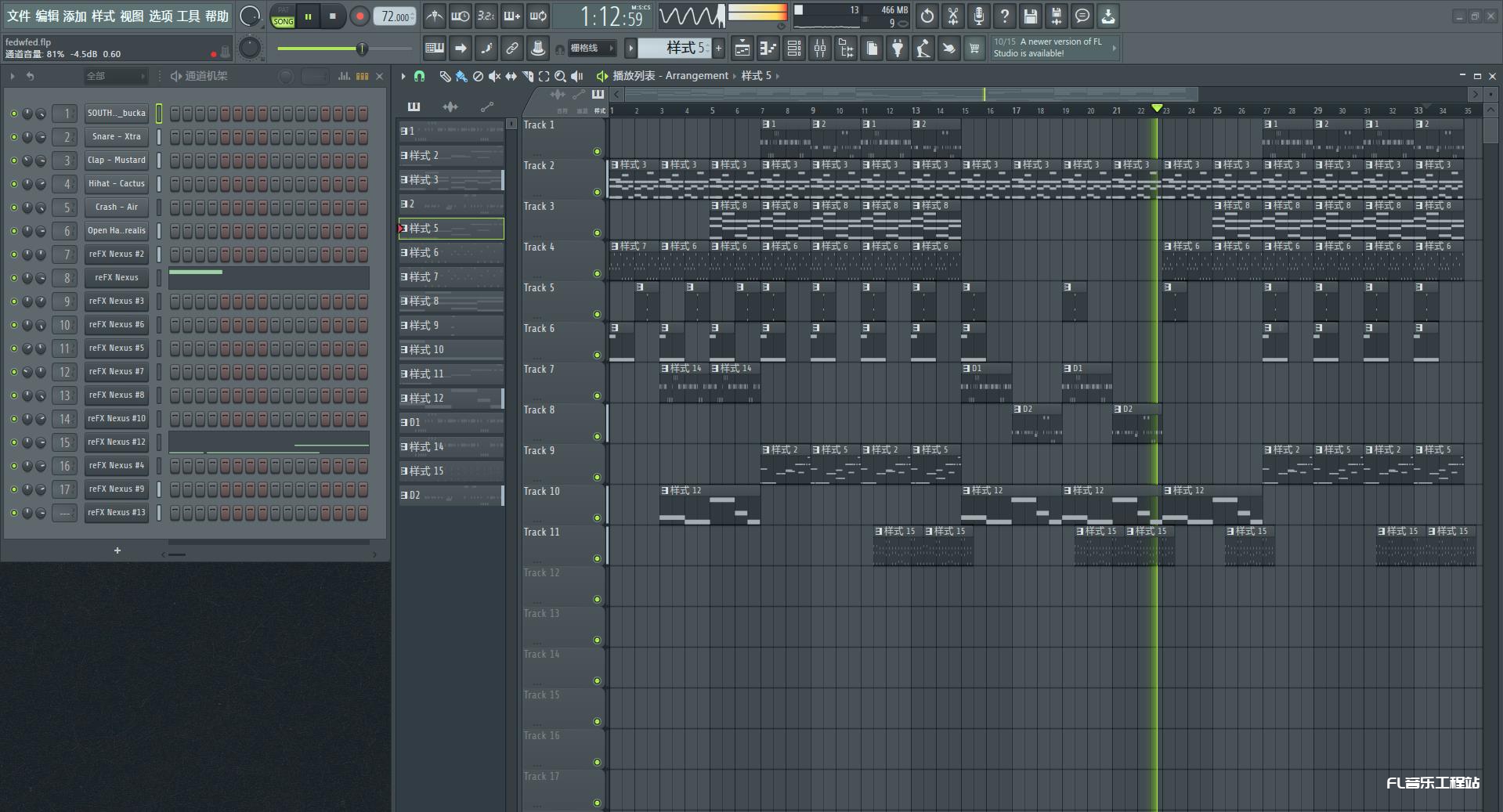Toggle step editing mode icon
The height and width of the screenshot is (812, 1503).
[x=486, y=49]
